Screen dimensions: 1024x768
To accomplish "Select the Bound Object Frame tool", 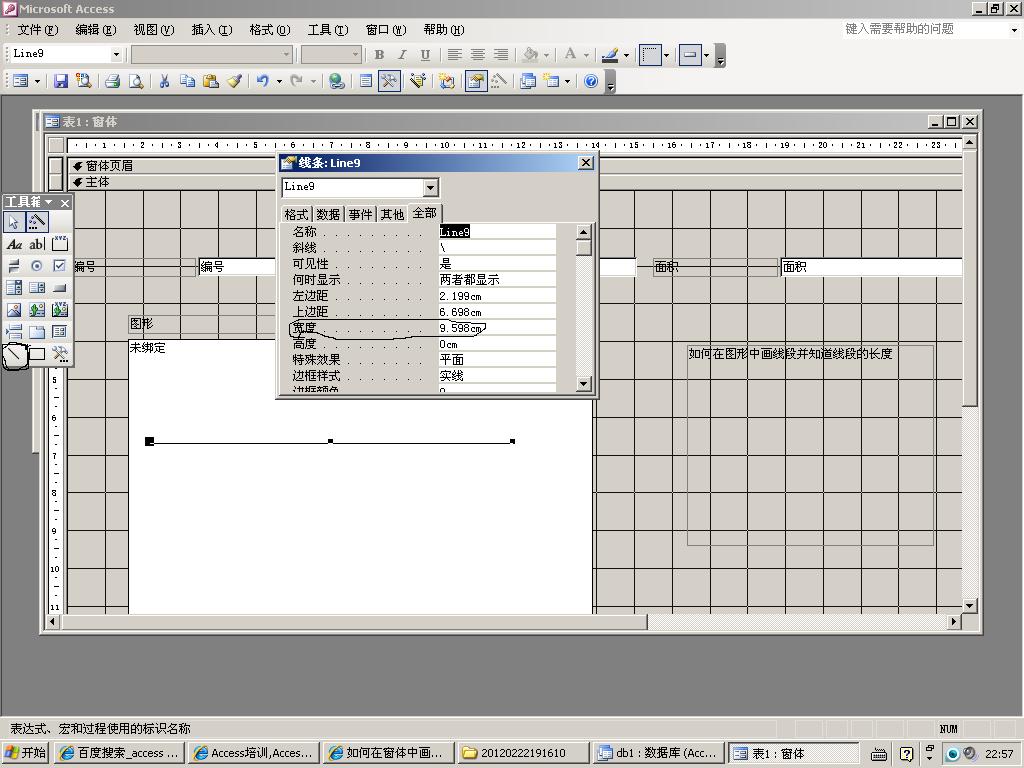I will (x=59, y=310).
